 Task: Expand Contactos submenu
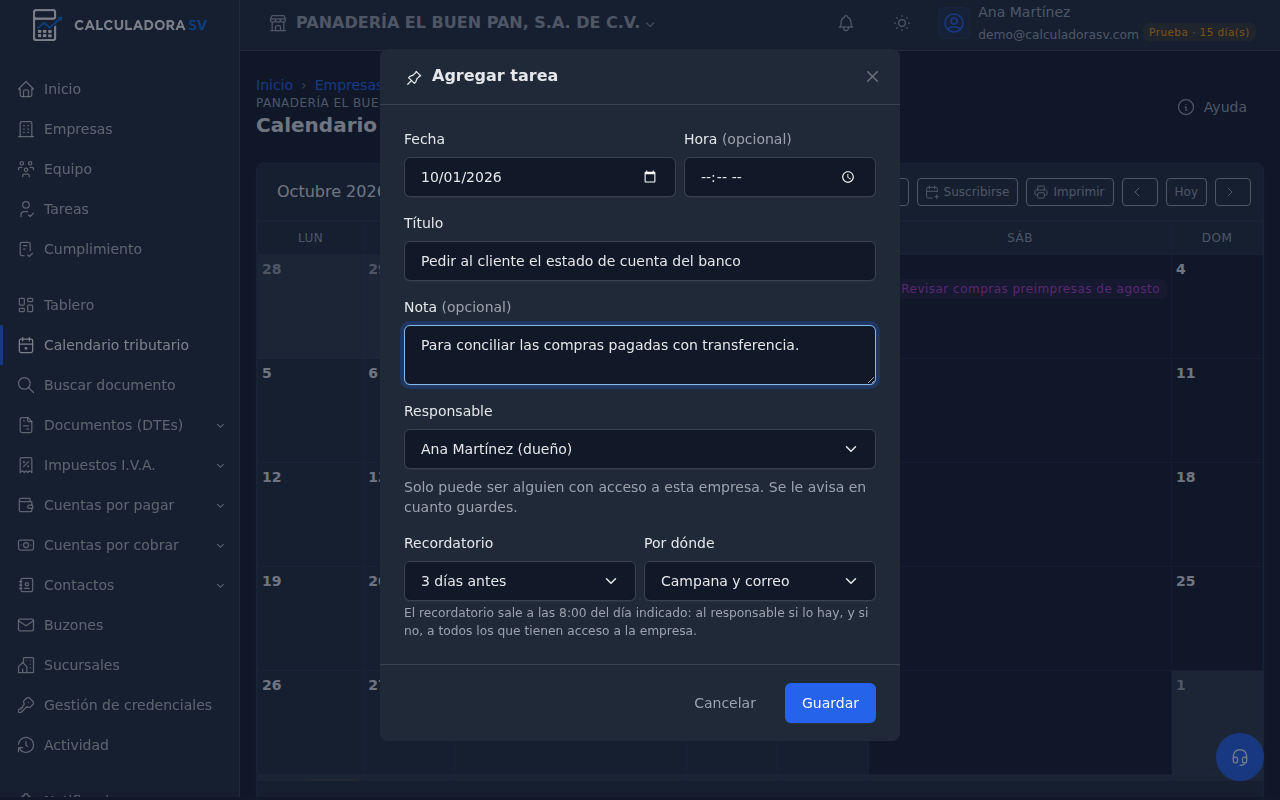click(x=120, y=585)
